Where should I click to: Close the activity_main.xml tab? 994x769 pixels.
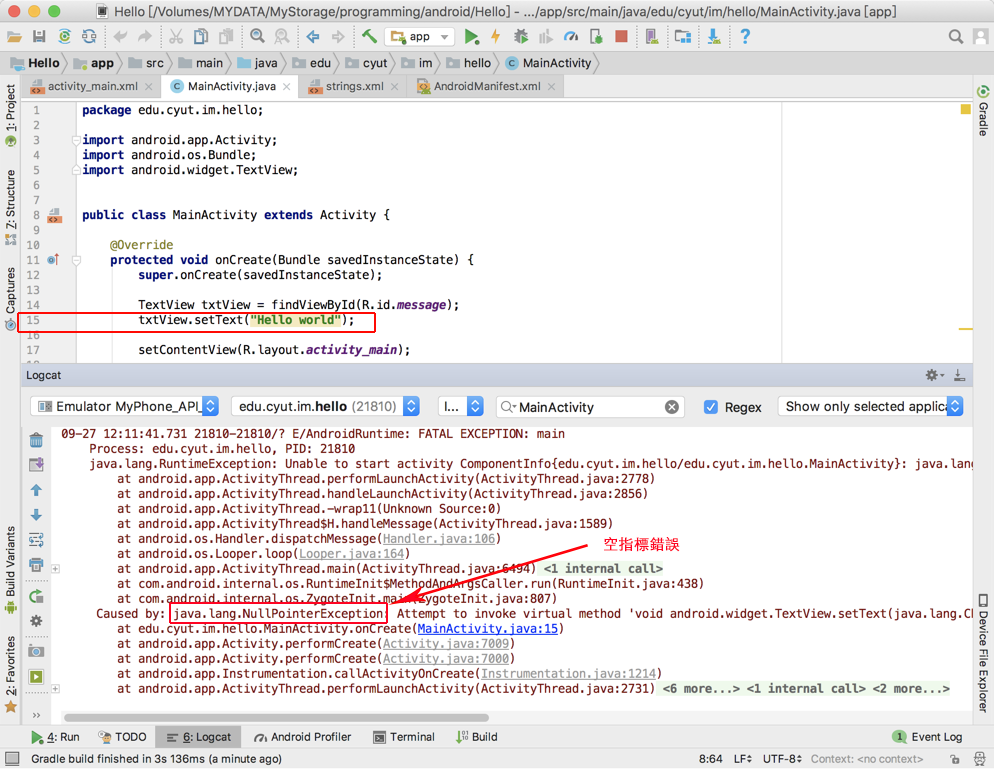pos(148,86)
